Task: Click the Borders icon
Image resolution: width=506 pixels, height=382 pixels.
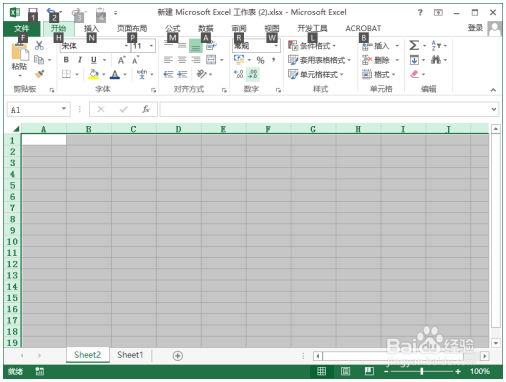Action: (66, 74)
